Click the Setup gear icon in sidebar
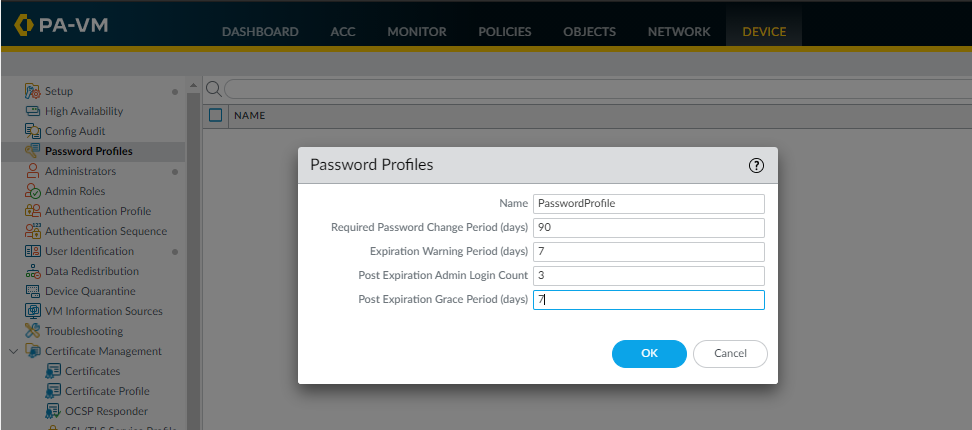Image resolution: width=972 pixels, height=430 pixels. (x=33, y=91)
